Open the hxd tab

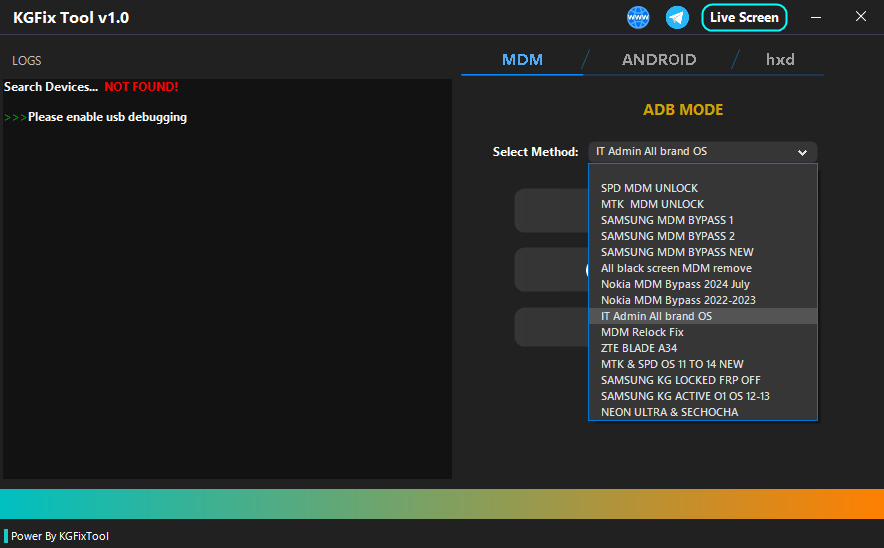click(x=780, y=60)
